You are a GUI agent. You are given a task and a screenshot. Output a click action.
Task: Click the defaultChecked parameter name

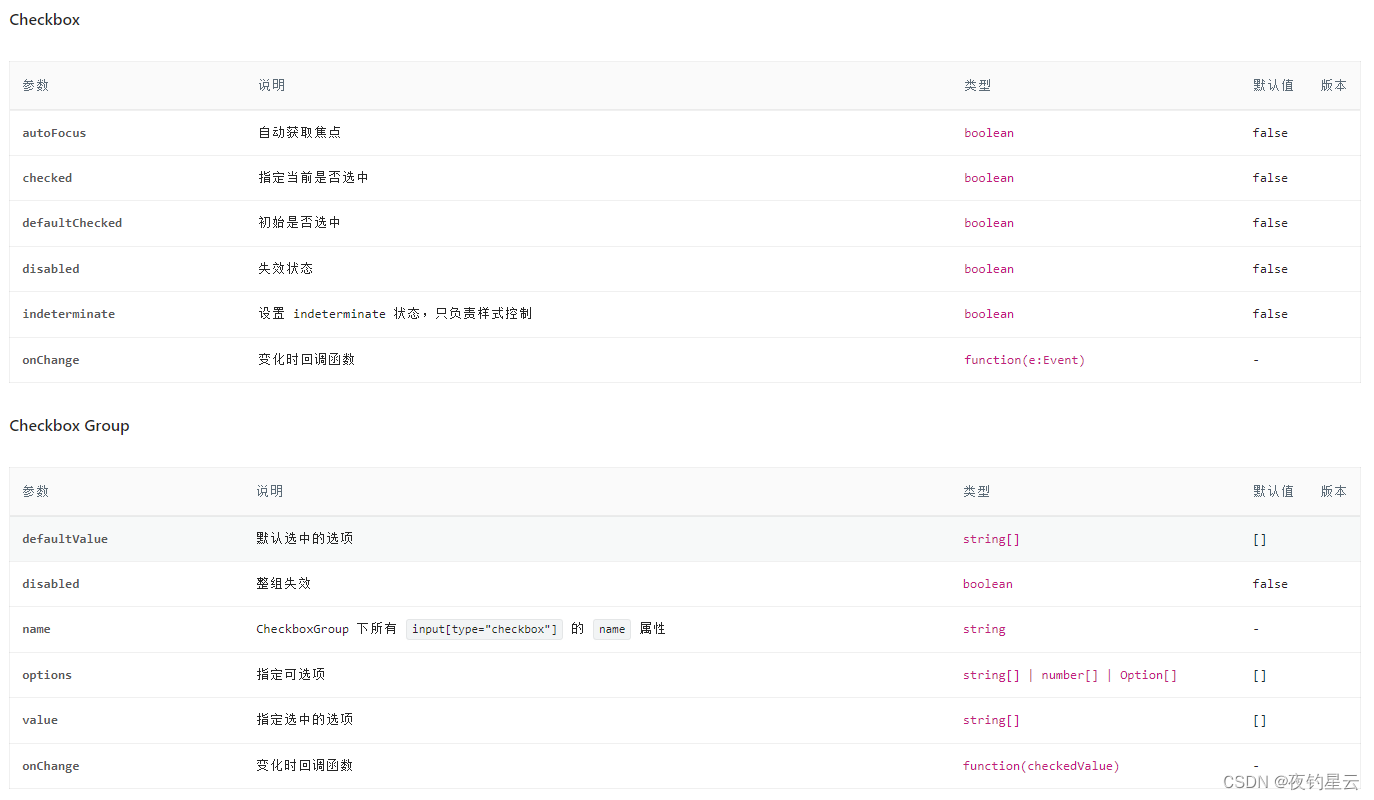coord(72,222)
